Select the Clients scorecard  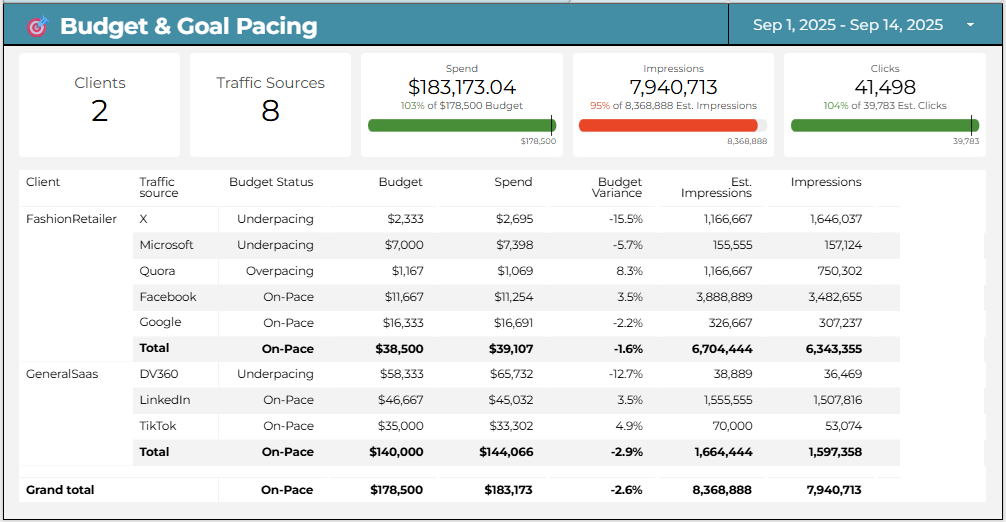[x=99, y=105]
